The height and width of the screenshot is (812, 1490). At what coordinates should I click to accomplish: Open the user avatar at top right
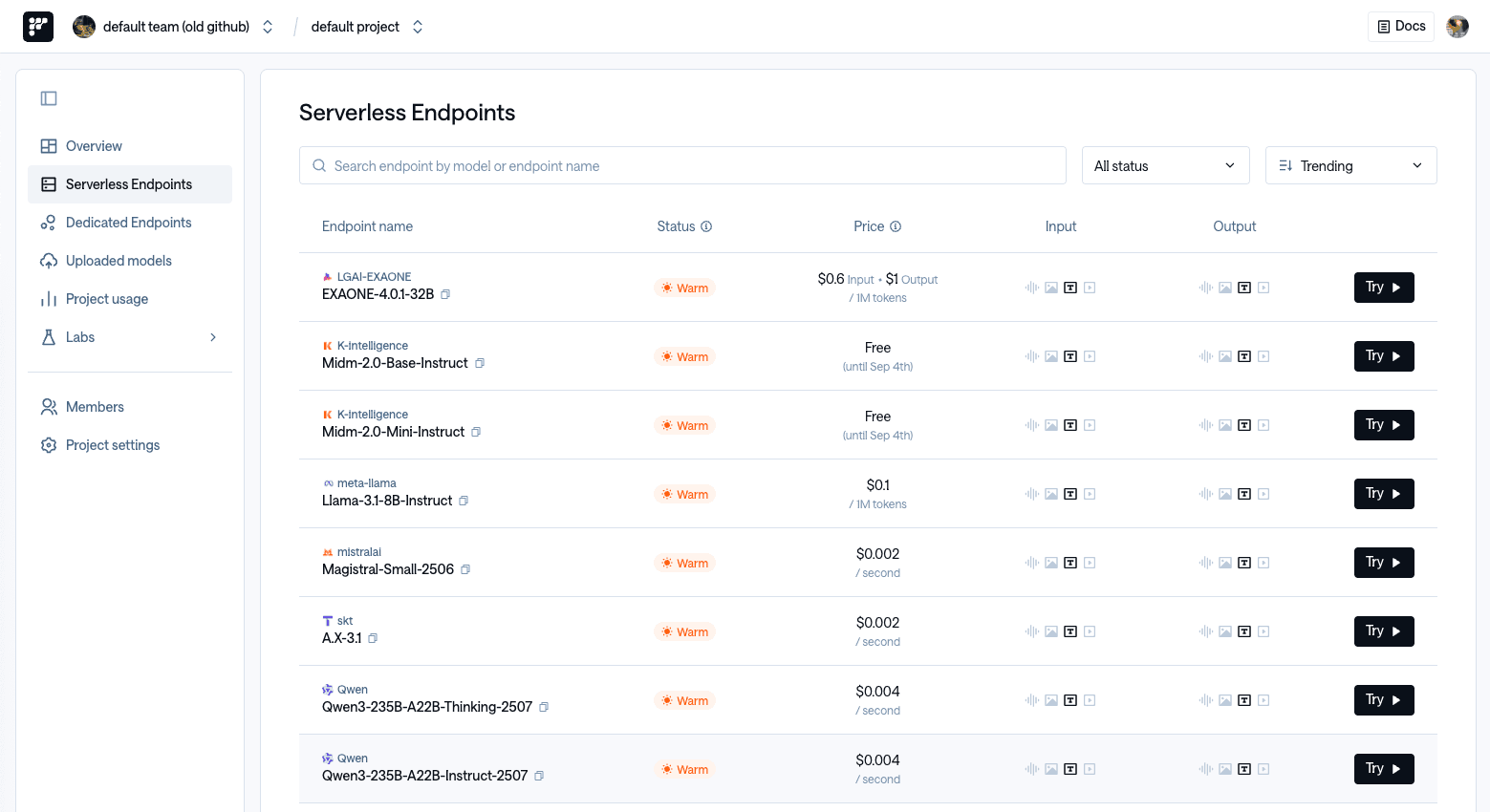1457,27
